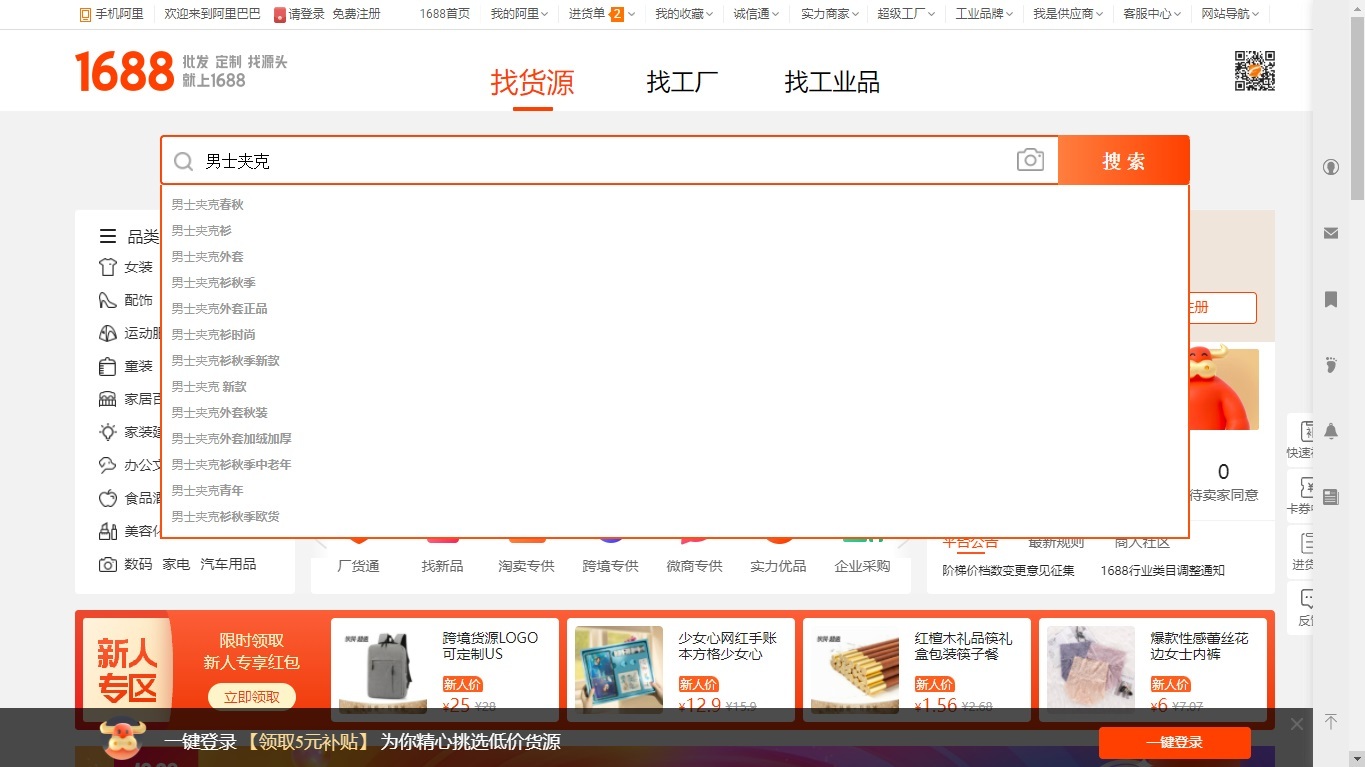1365x767 pixels.
Task: Click the 办公 category icon
Action: pos(108,465)
